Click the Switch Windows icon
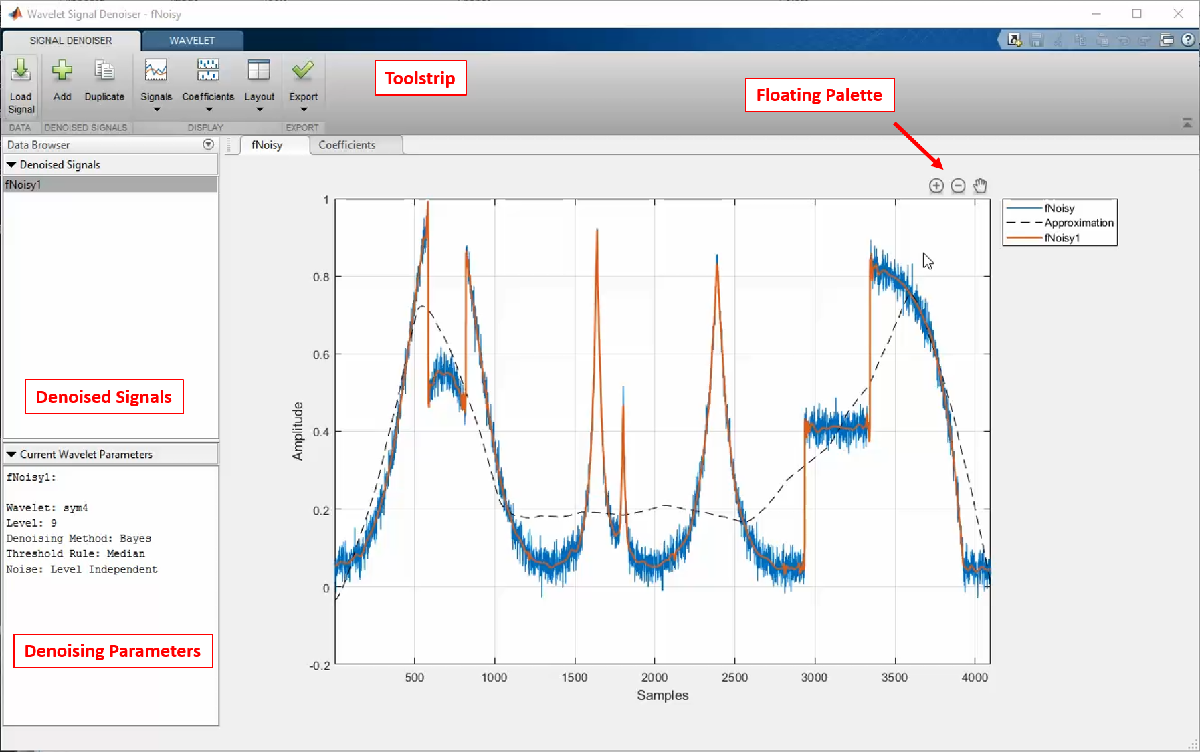Image resolution: width=1200 pixels, height=752 pixels. coord(1167,40)
